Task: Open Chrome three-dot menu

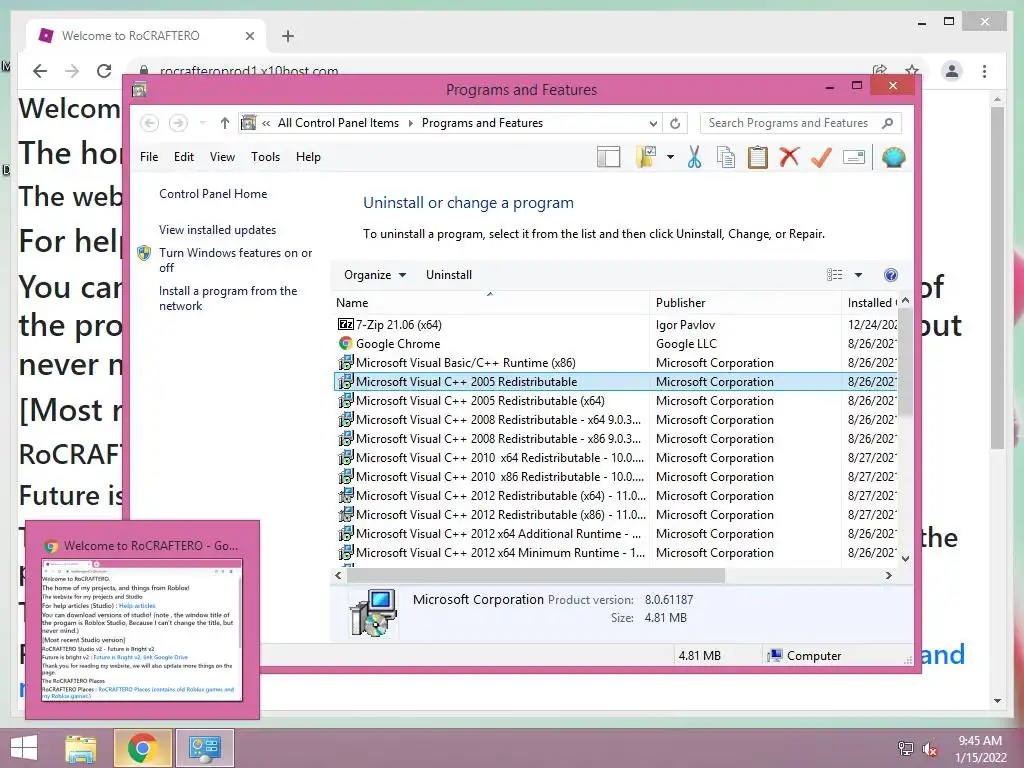Action: pyautogui.click(x=984, y=71)
